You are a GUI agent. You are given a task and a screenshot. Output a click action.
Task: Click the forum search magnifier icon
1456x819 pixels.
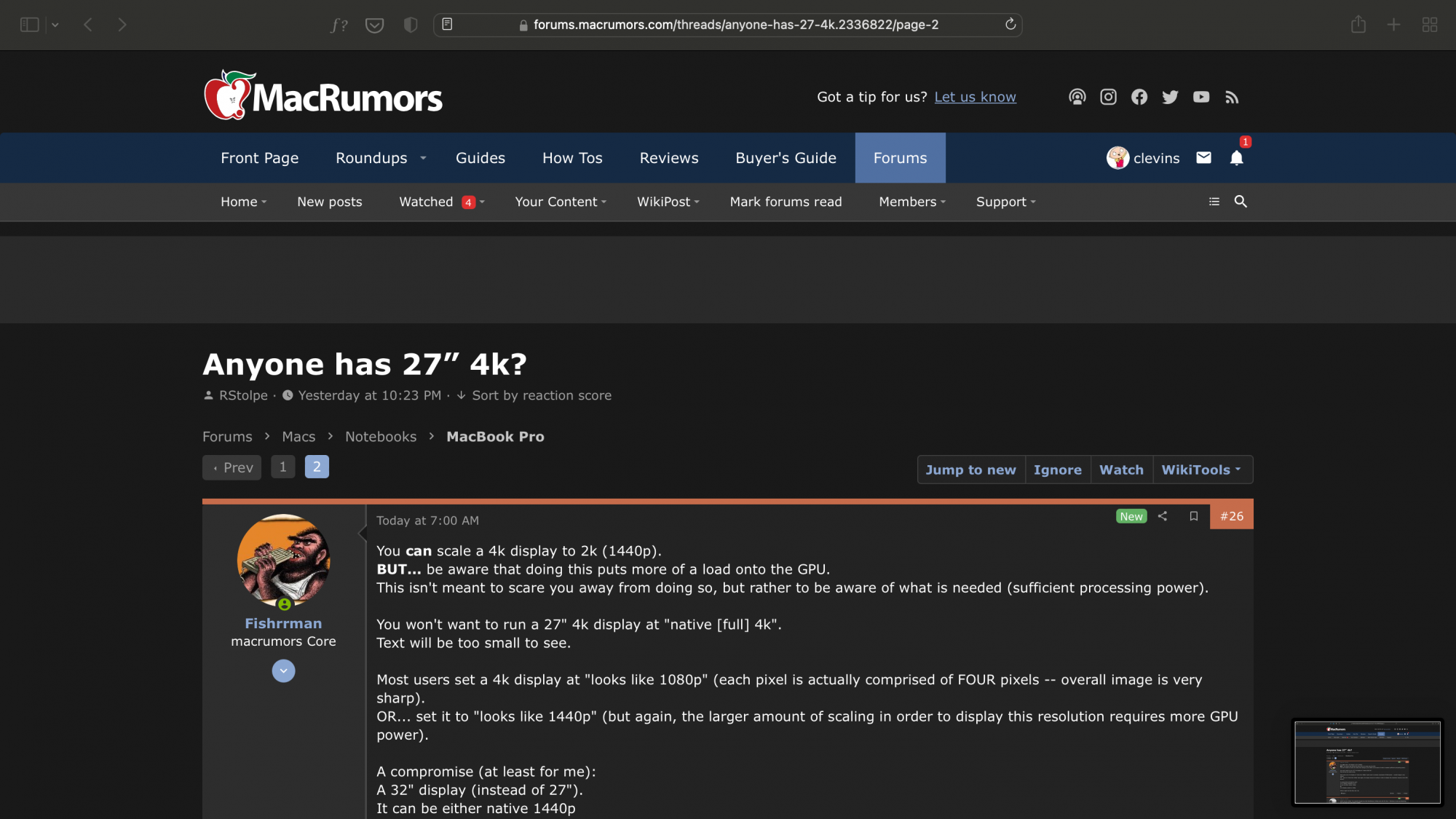coord(1241,202)
